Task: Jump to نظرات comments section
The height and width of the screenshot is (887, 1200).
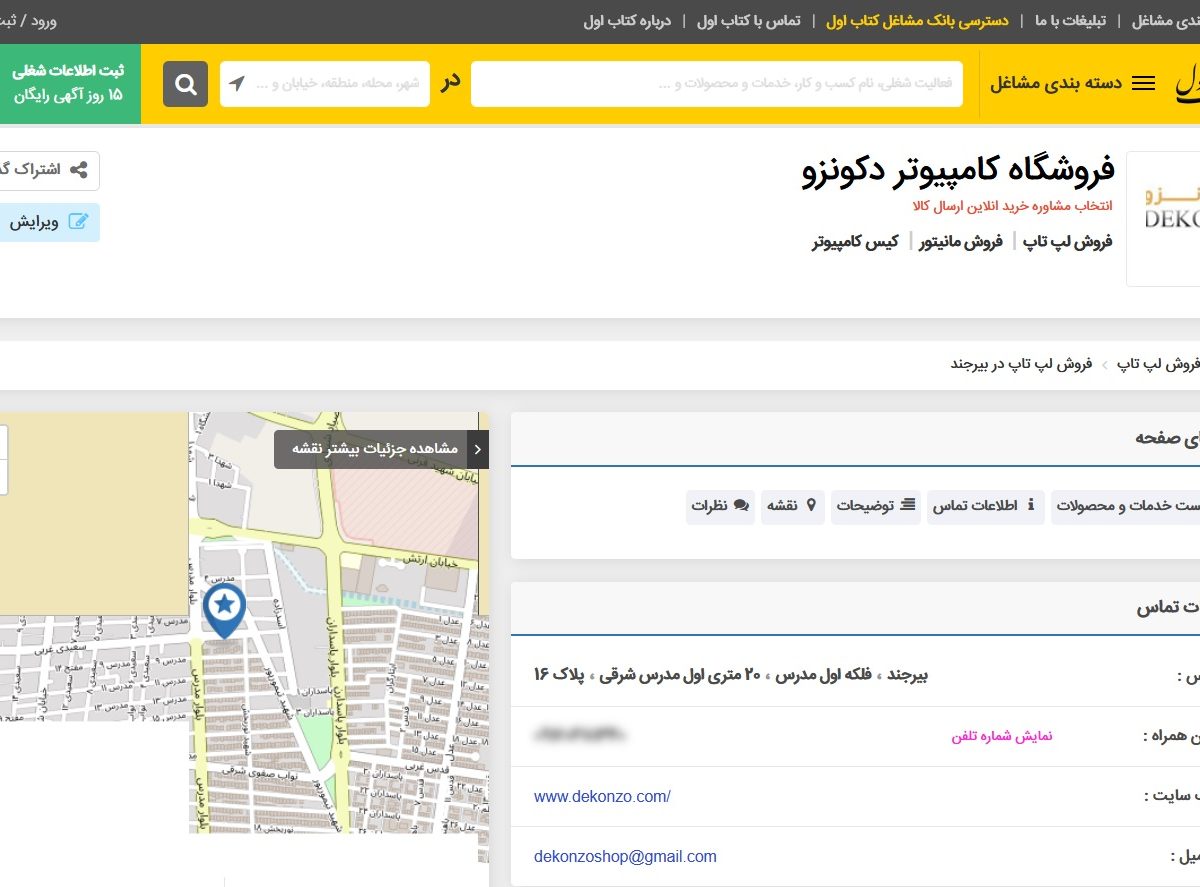Action: tap(720, 506)
